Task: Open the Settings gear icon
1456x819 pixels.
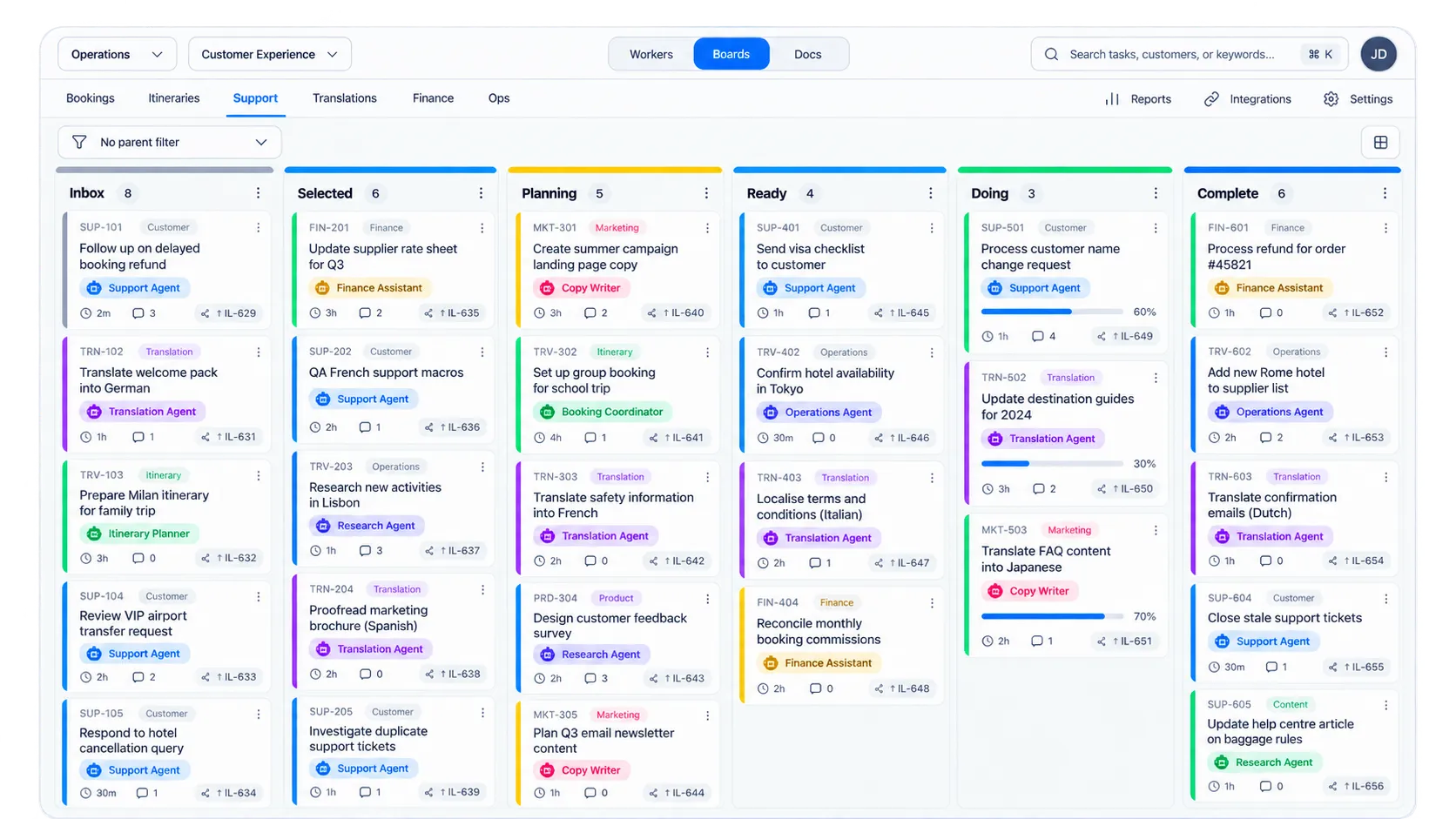Action: pos(1331,99)
